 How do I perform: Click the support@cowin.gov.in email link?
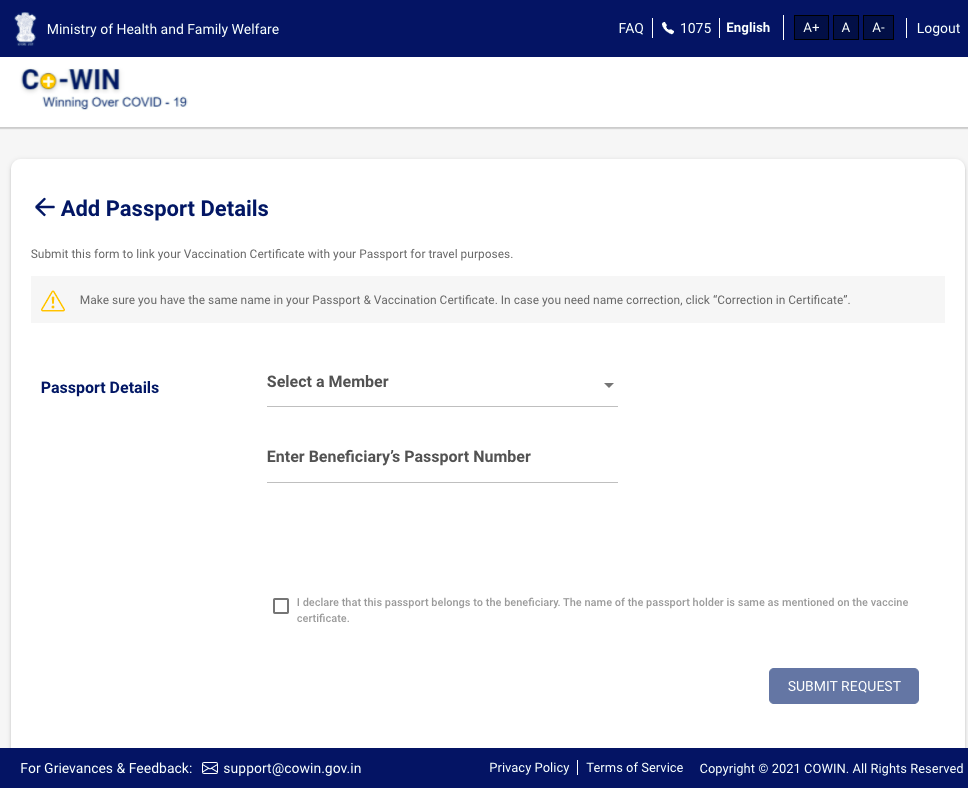292,768
